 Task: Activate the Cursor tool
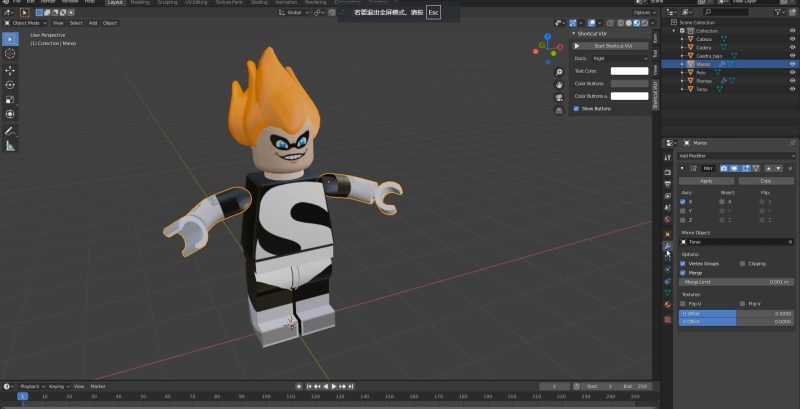tap(10, 54)
